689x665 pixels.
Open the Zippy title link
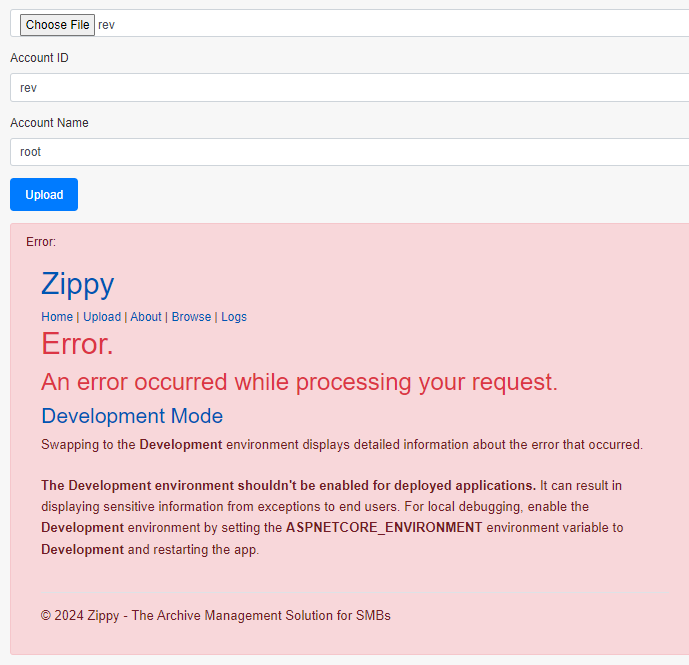(78, 284)
